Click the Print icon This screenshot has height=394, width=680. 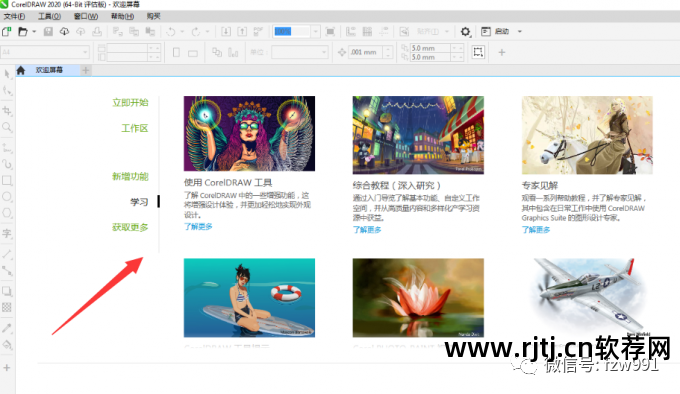97,32
